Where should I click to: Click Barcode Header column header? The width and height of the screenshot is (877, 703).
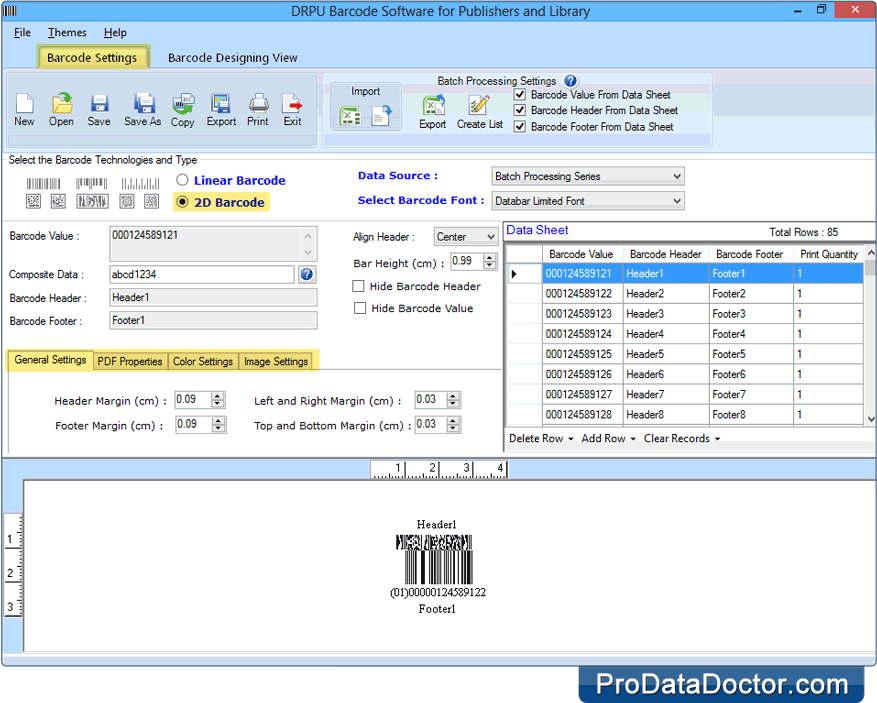(666, 254)
